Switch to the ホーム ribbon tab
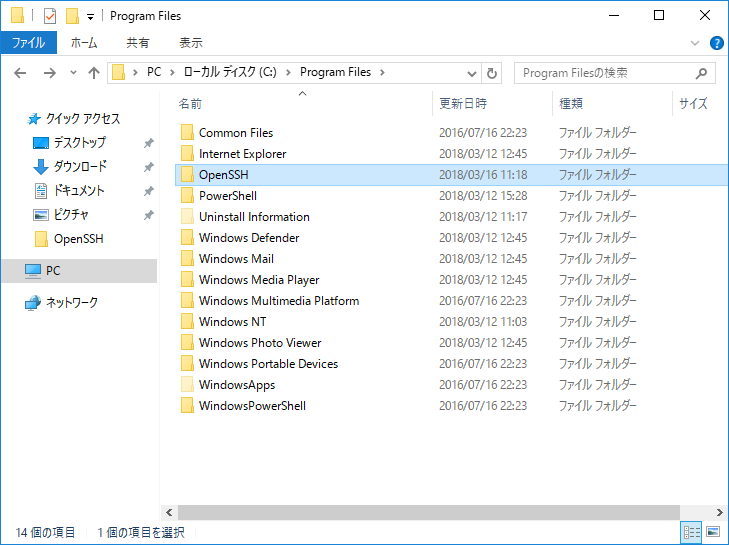 [x=84, y=43]
